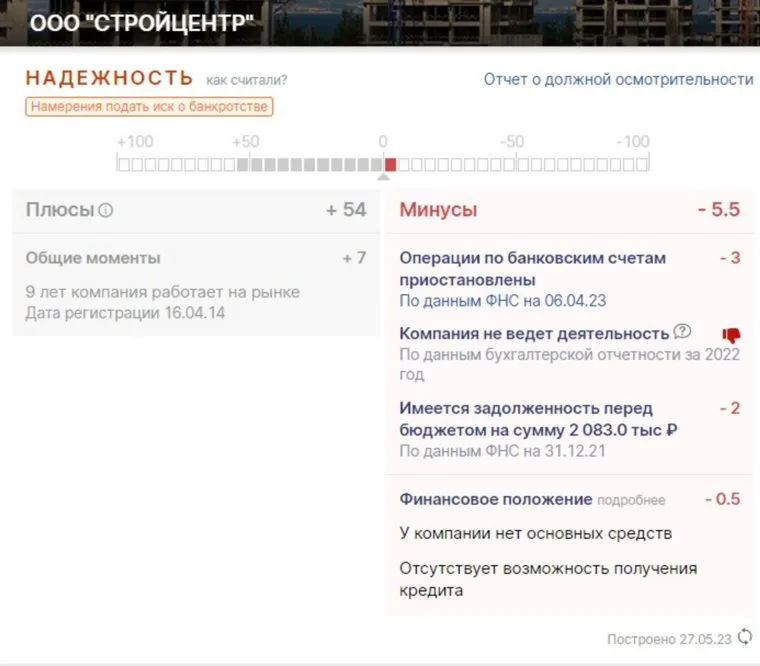Select Компания не ведет деятельность item

[534, 333]
